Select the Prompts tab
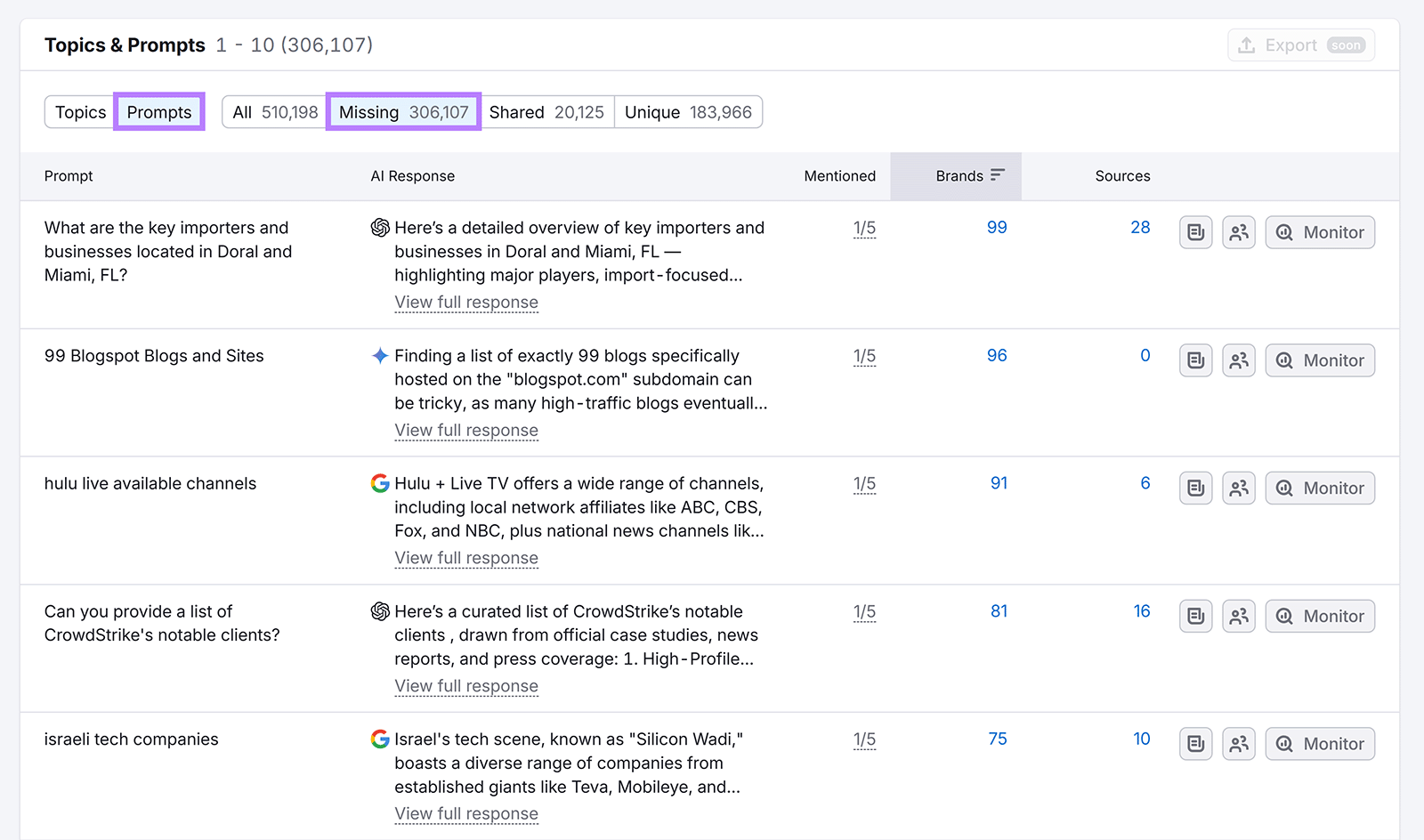1424x840 pixels. 159,112
